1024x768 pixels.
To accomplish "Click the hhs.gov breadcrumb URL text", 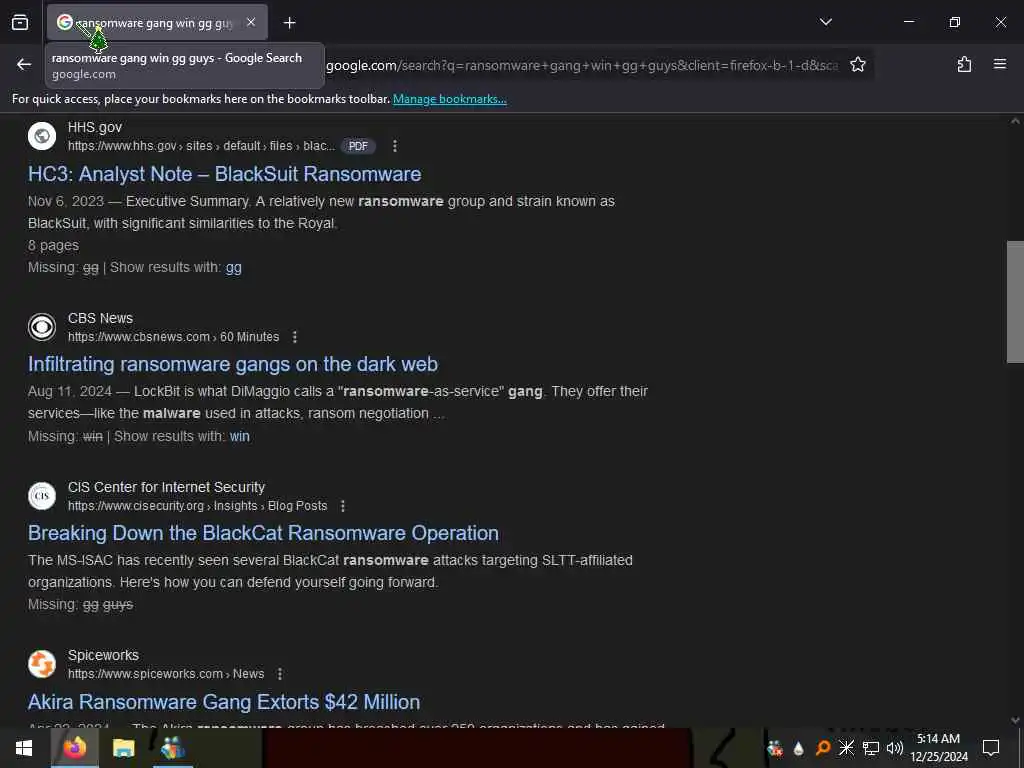I will [x=201, y=146].
